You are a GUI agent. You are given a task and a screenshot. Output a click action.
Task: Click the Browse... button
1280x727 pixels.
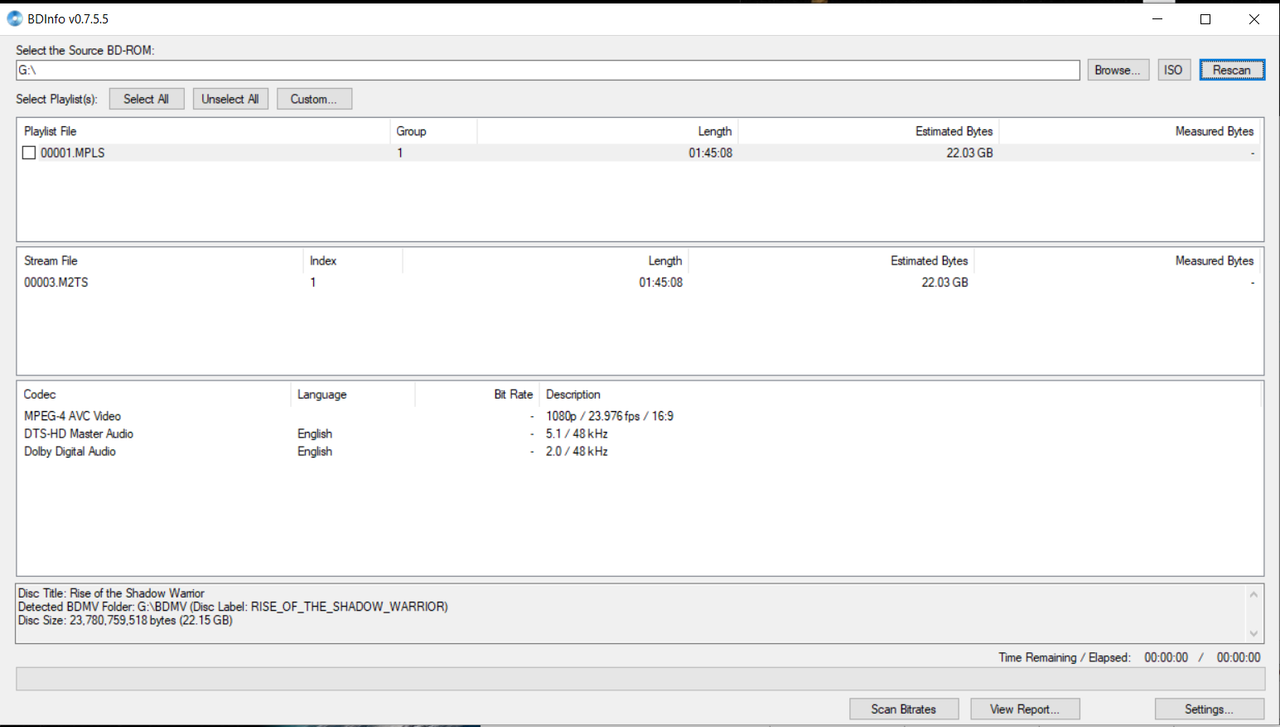tap(1118, 70)
